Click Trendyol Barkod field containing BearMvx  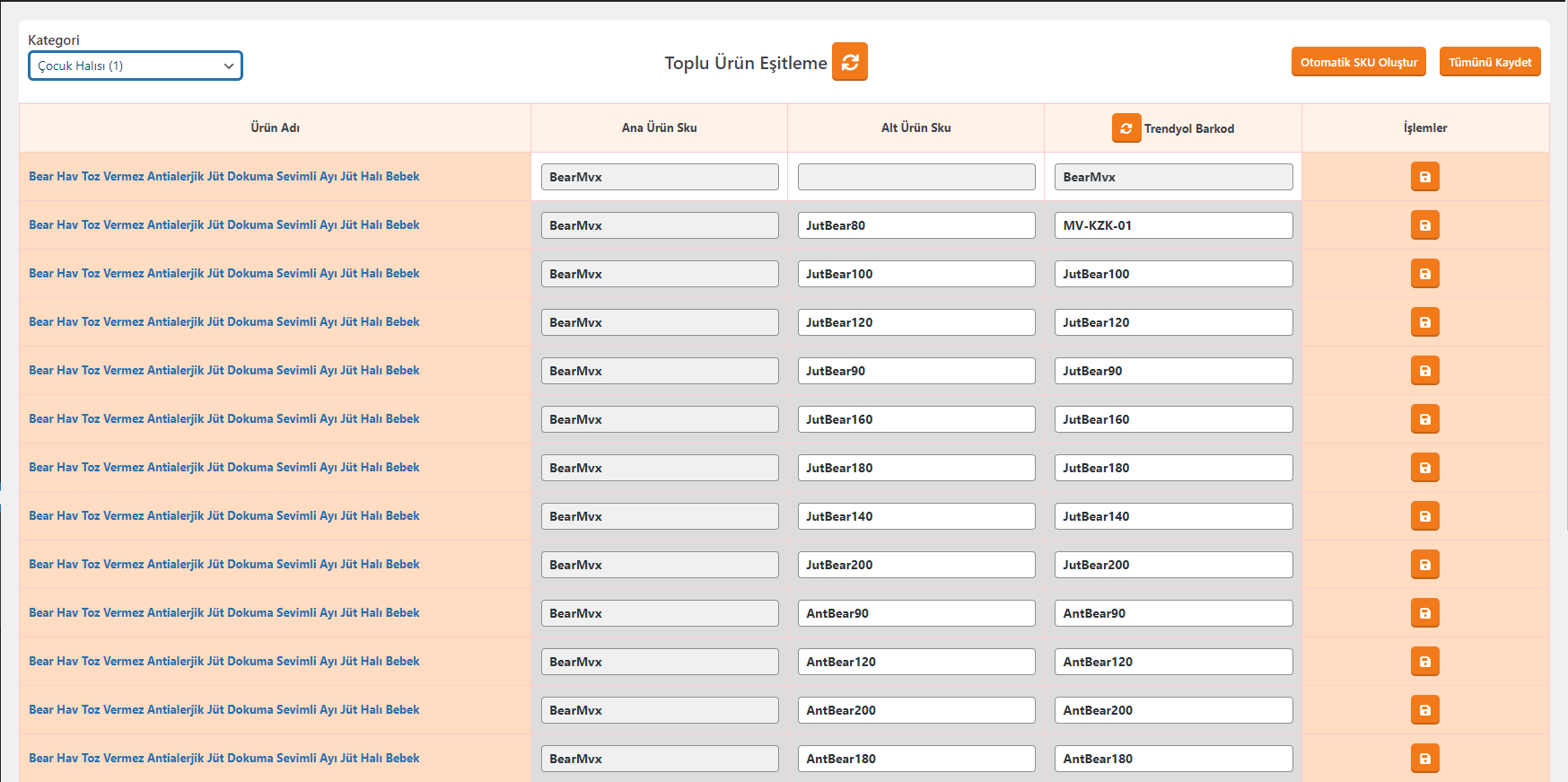pyautogui.click(x=1173, y=177)
